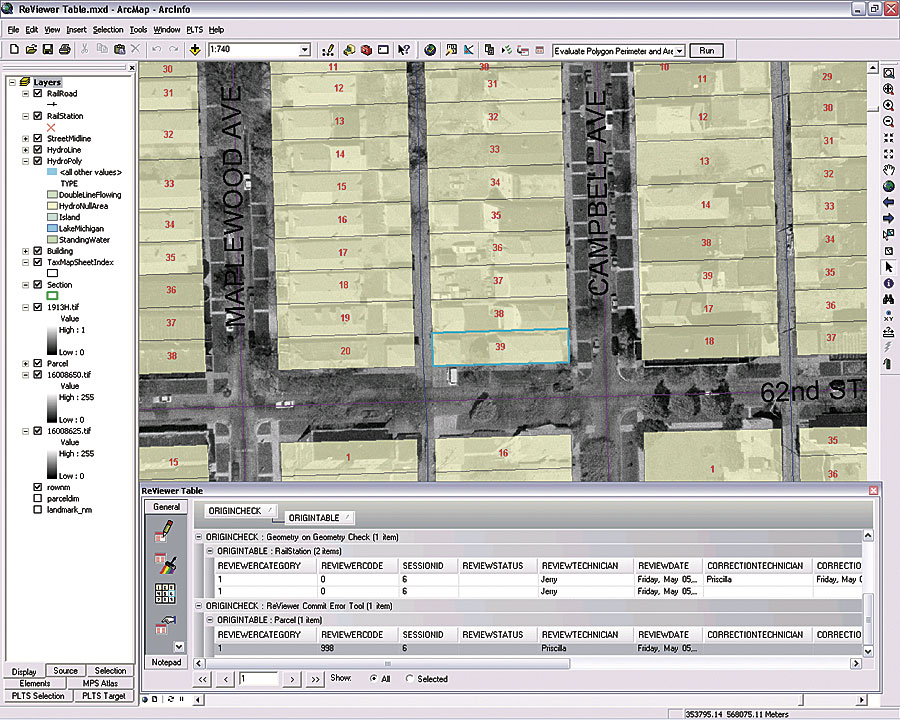Image resolution: width=900 pixels, height=720 pixels.
Task: Uncheck the Parcel layer checkbox
Action: tap(38, 363)
